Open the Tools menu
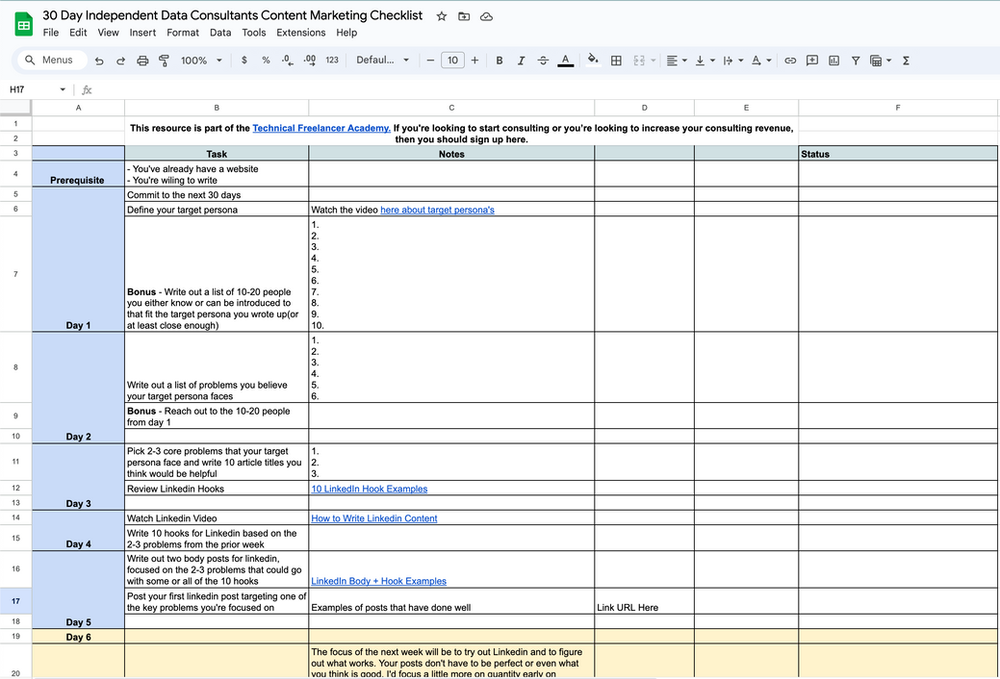The image size is (1000, 679). (254, 33)
